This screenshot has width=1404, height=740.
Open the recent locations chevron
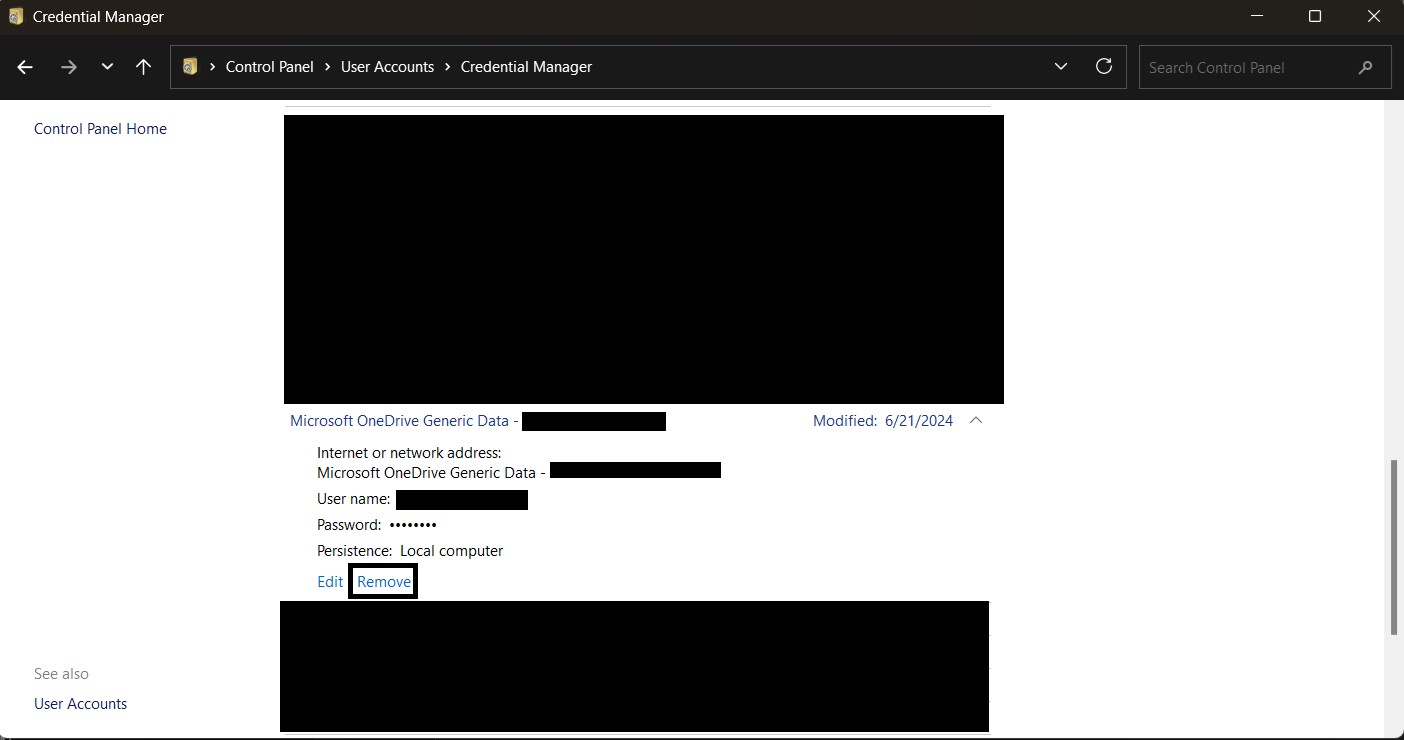(x=107, y=67)
